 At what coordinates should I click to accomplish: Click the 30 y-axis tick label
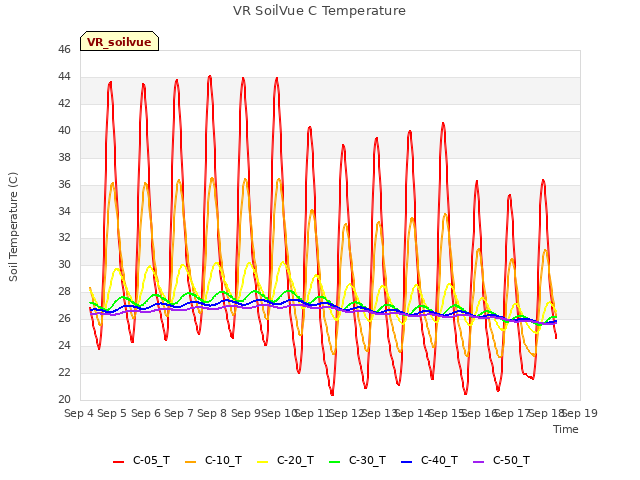[x=64, y=264]
